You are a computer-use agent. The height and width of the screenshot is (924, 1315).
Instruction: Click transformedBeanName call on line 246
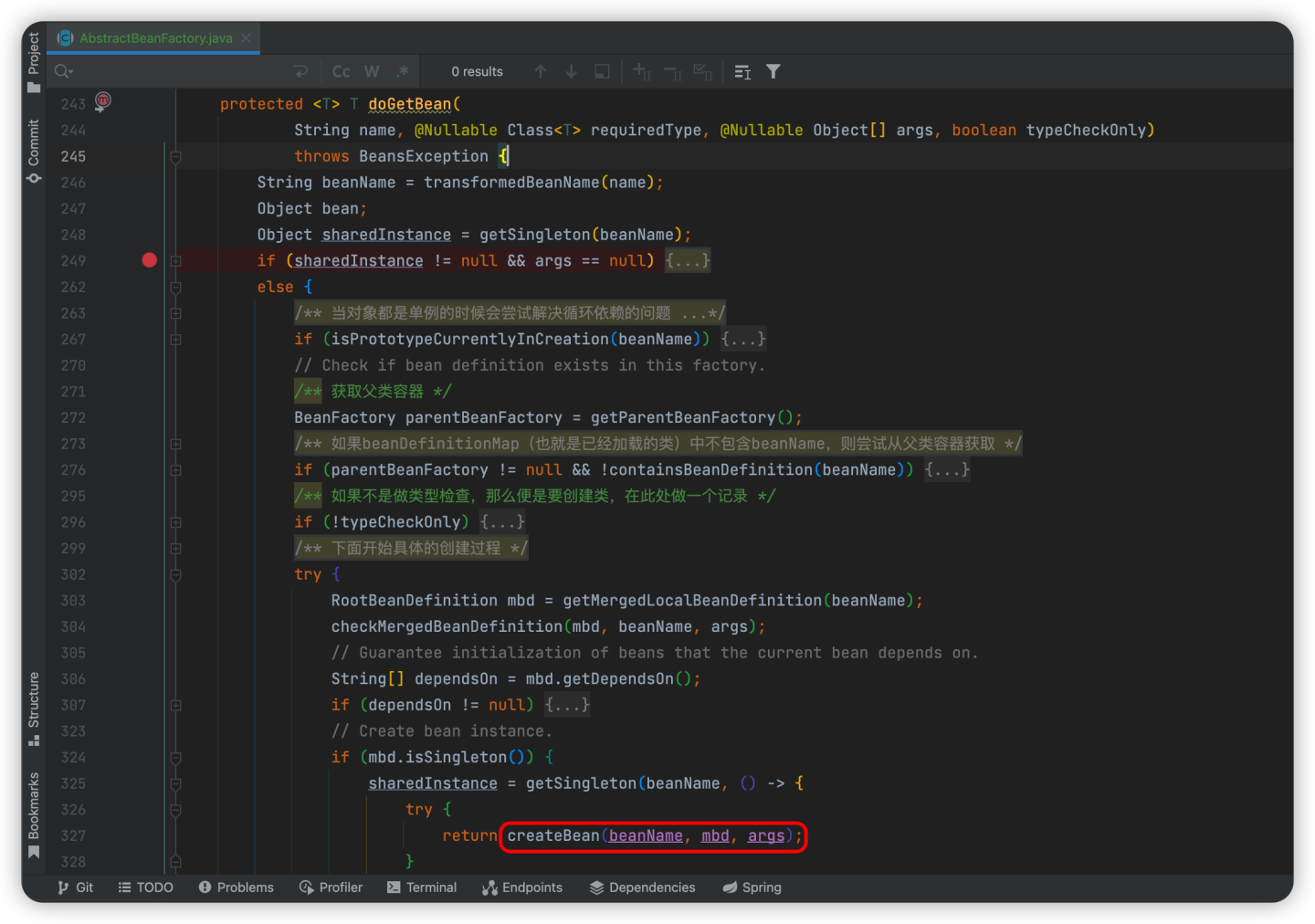click(x=511, y=182)
